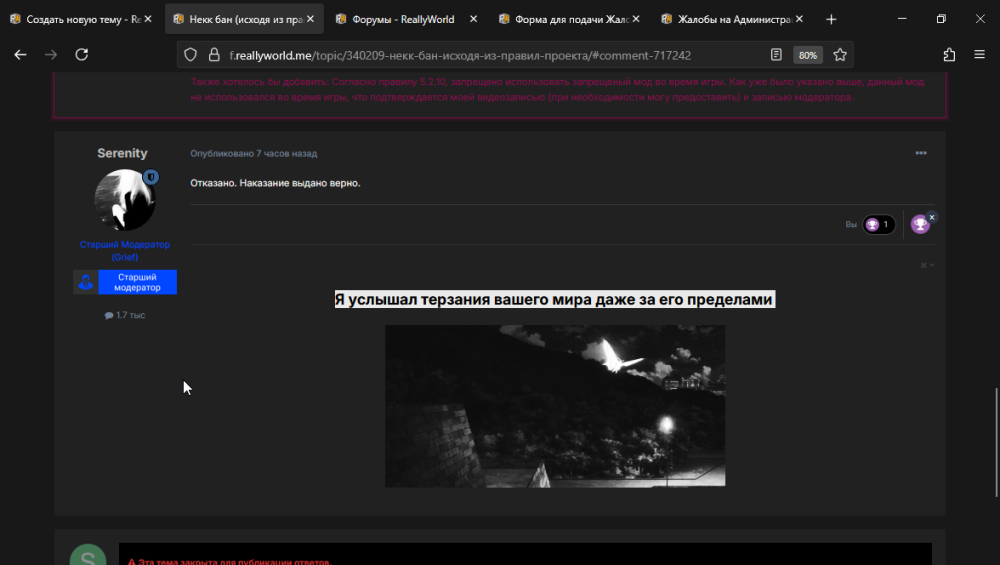Close the Жалобы на Администрацию tab
The height and width of the screenshot is (565, 1000).
pyautogui.click(x=799, y=19)
